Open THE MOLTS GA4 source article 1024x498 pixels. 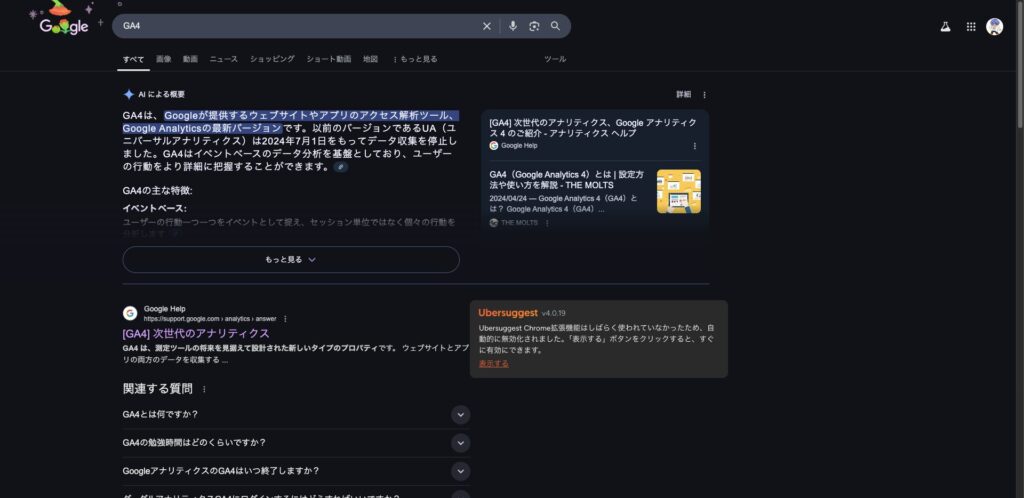pos(567,180)
